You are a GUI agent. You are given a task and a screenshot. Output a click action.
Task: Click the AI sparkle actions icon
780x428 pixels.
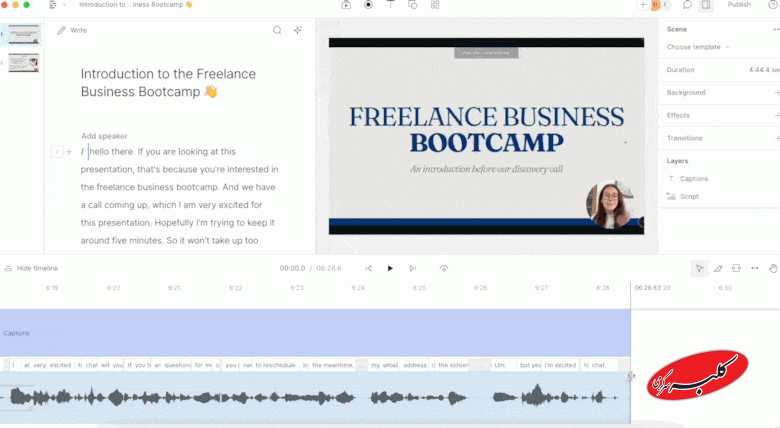(297, 30)
